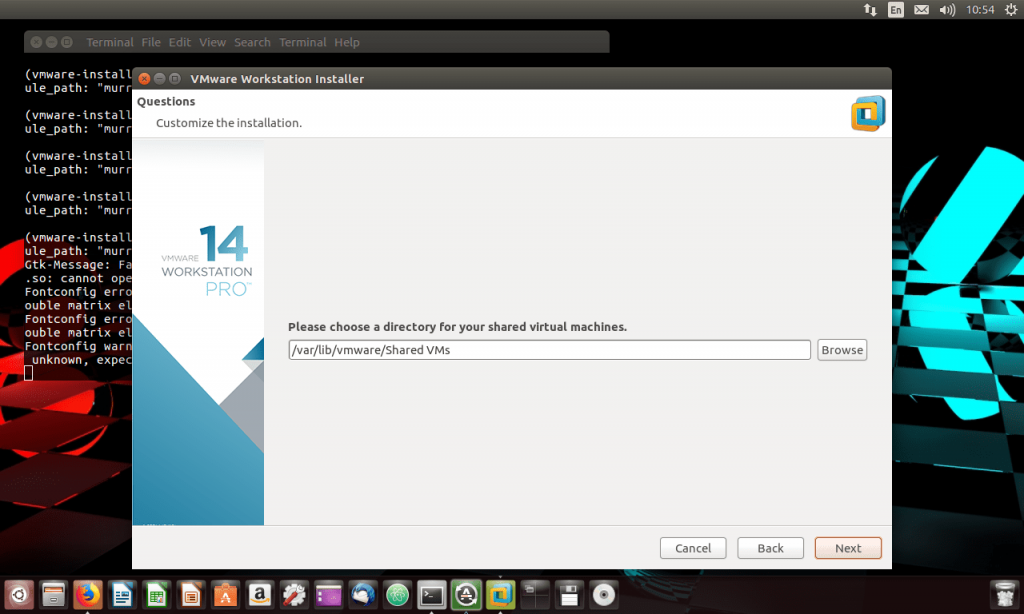1024x614 pixels.
Task: Open Ubuntu Software store dock icon
Action: pyautogui.click(x=225, y=595)
